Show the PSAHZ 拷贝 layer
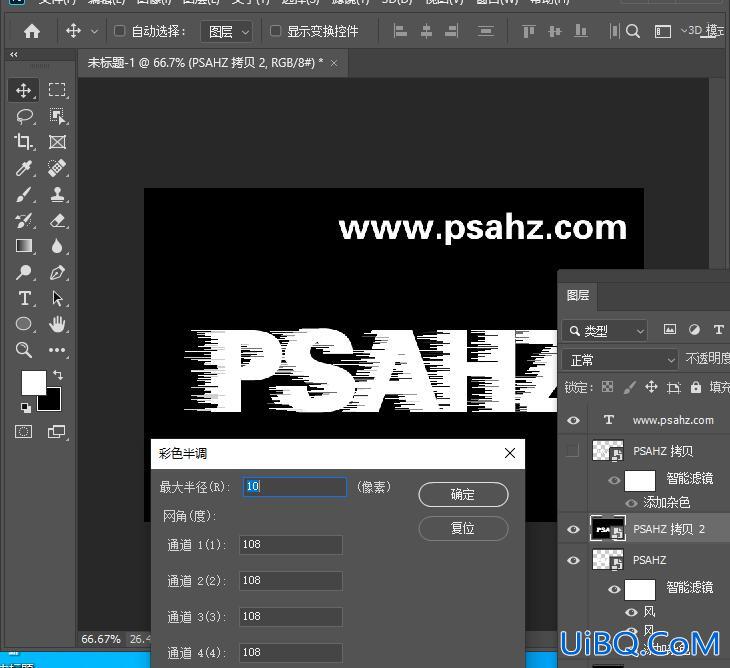 (572, 450)
